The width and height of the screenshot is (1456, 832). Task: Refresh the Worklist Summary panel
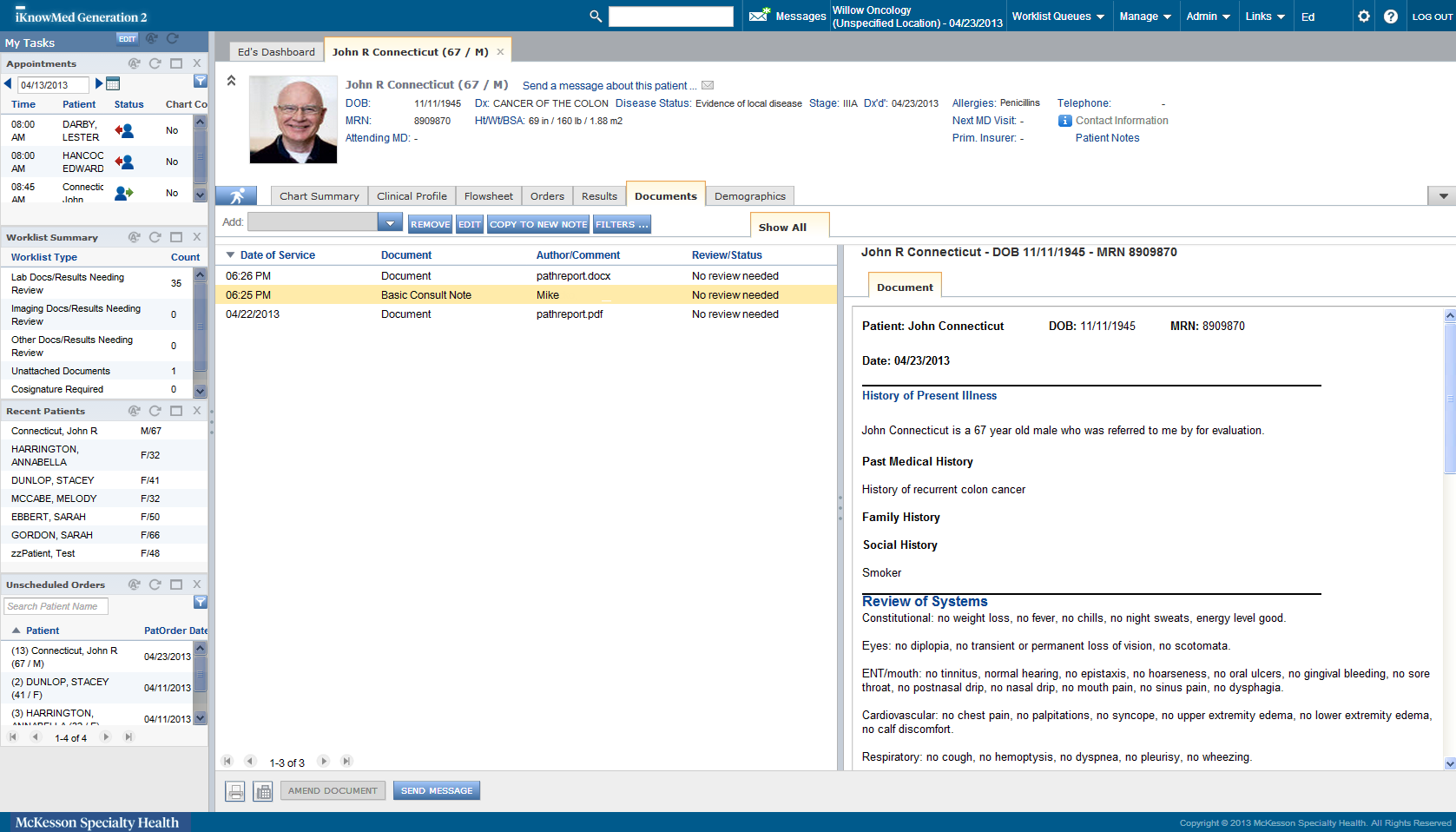[155, 237]
